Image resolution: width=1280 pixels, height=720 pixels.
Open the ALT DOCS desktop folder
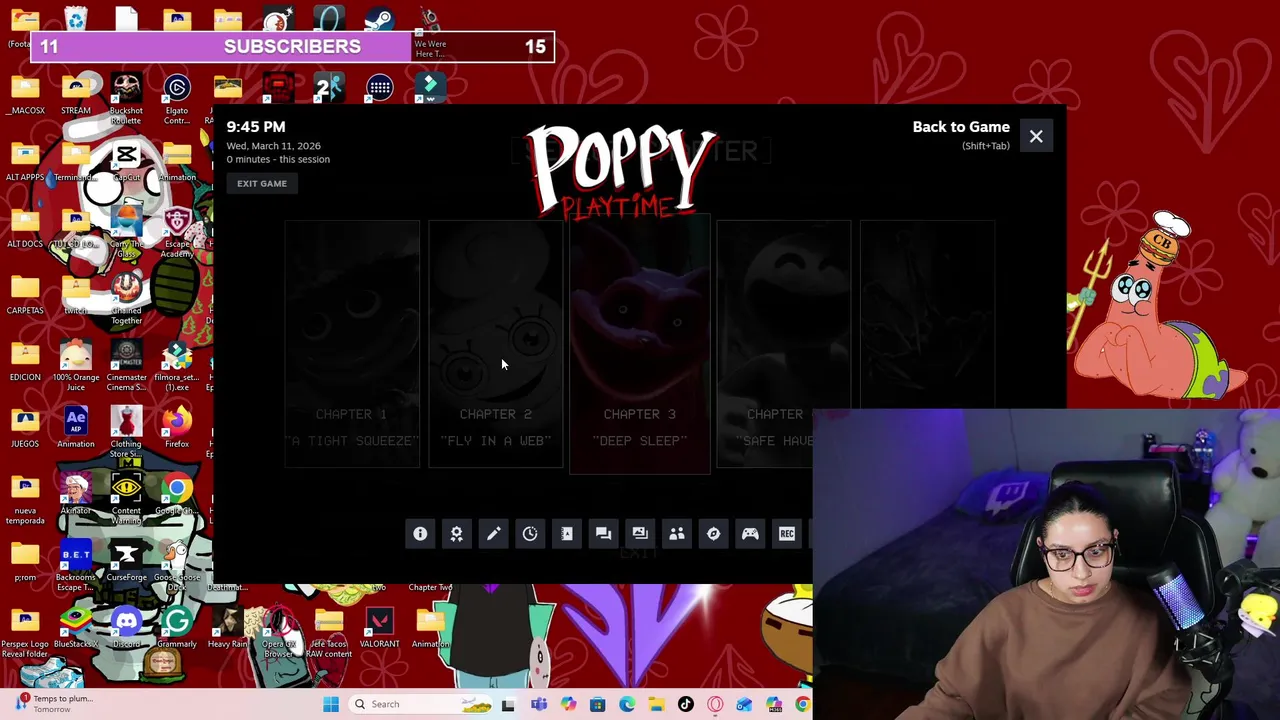(25, 227)
